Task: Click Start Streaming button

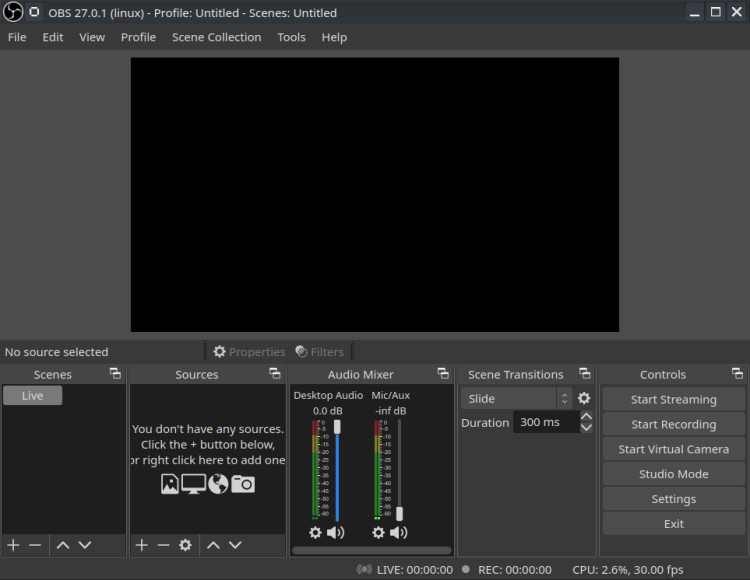Action: [673, 399]
